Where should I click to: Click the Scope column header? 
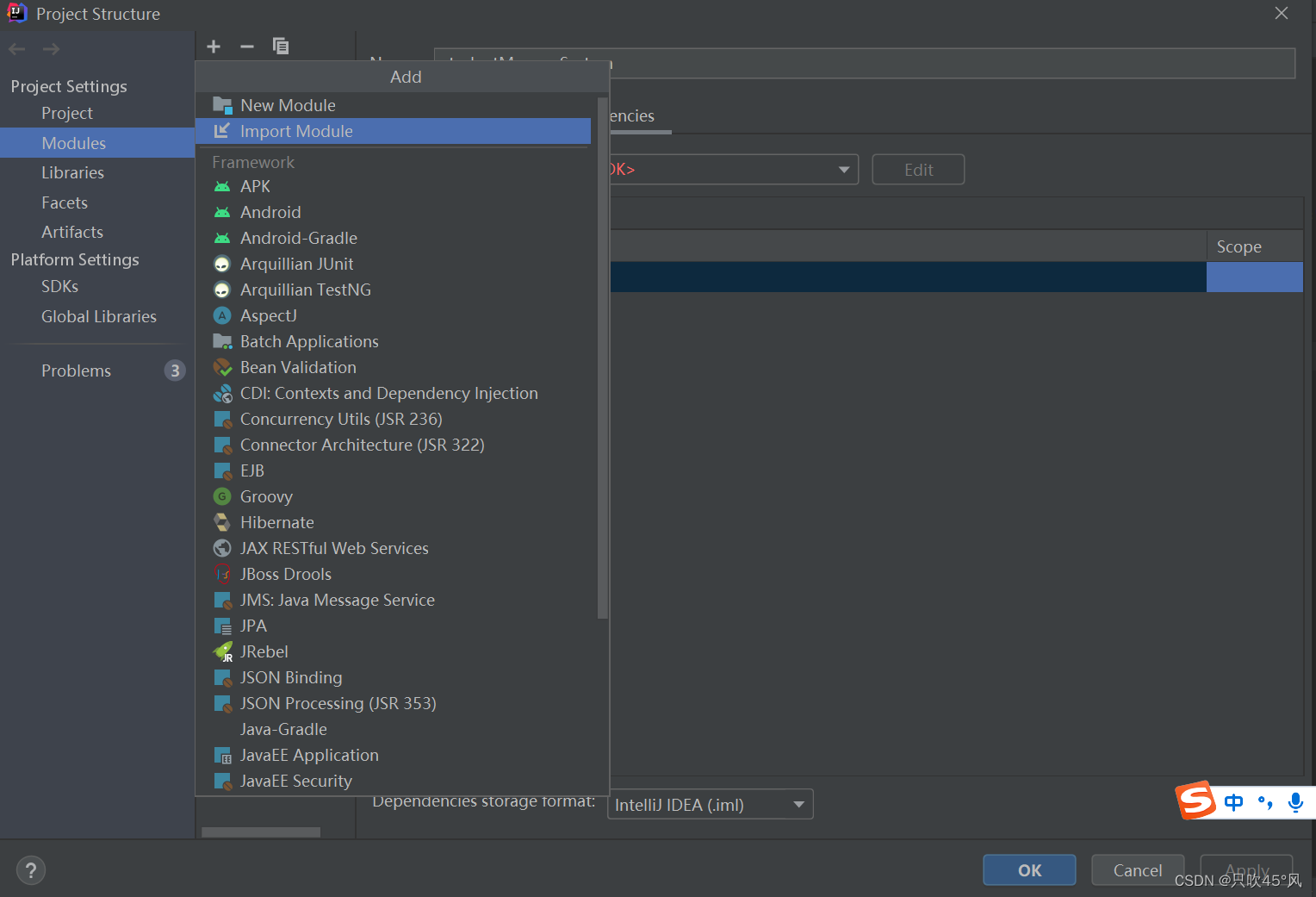coord(1255,246)
